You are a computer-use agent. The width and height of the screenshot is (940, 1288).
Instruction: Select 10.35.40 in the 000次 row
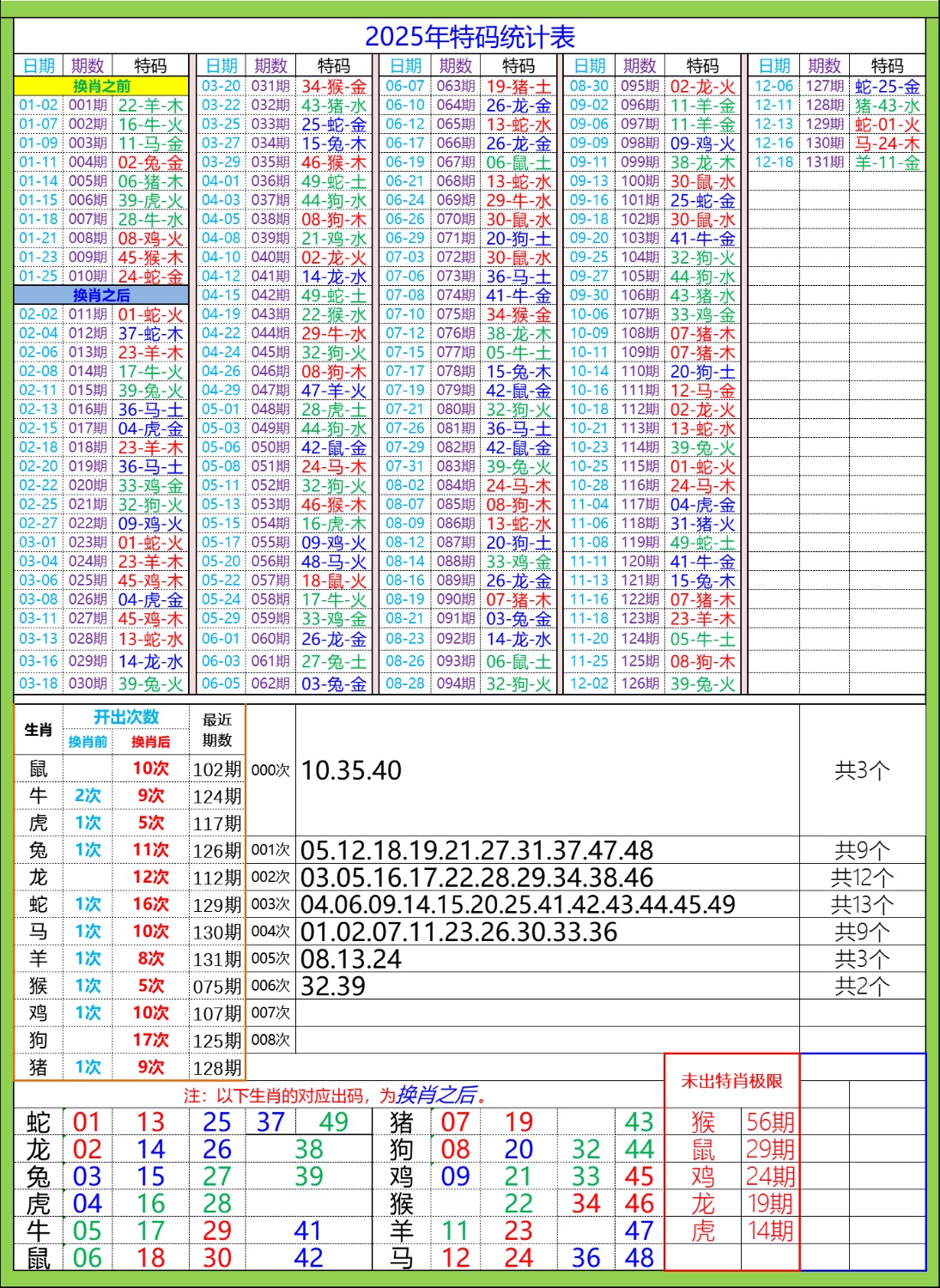(351, 770)
